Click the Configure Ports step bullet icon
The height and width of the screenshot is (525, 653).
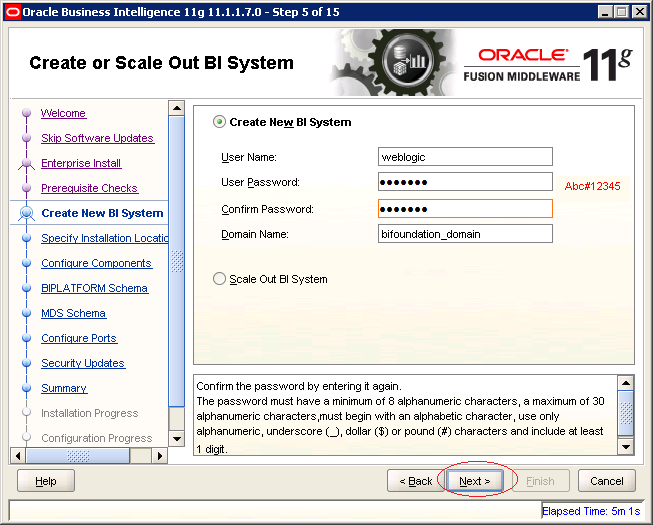(26, 338)
